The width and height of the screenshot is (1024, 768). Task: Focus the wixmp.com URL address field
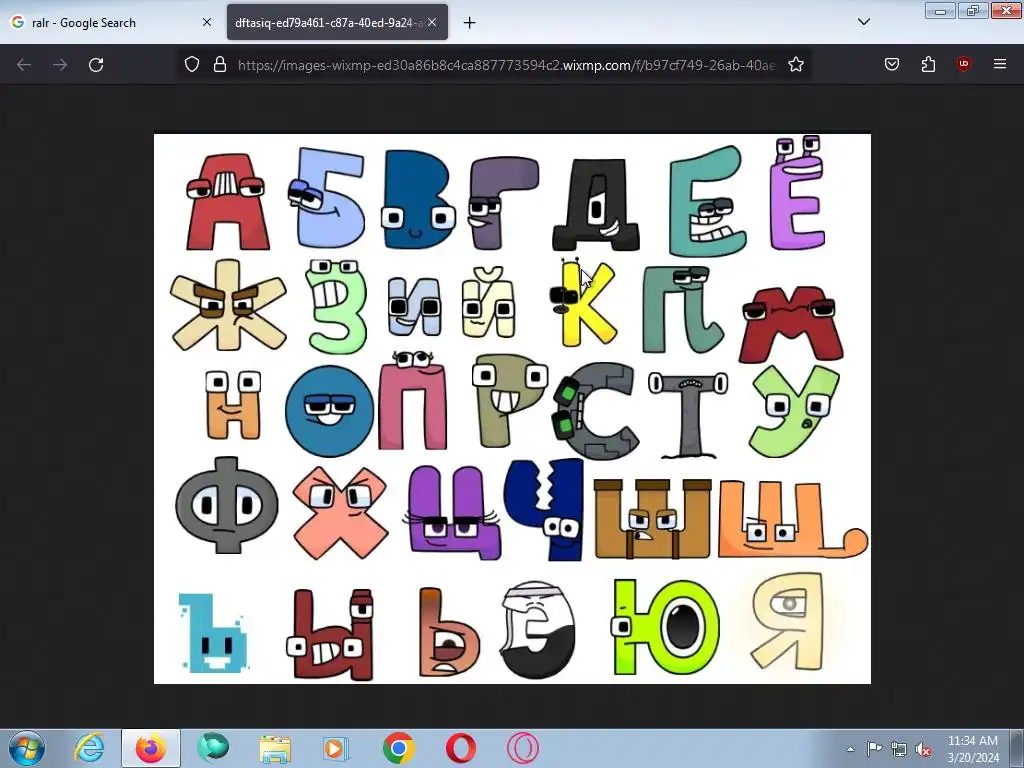(506, 65)
